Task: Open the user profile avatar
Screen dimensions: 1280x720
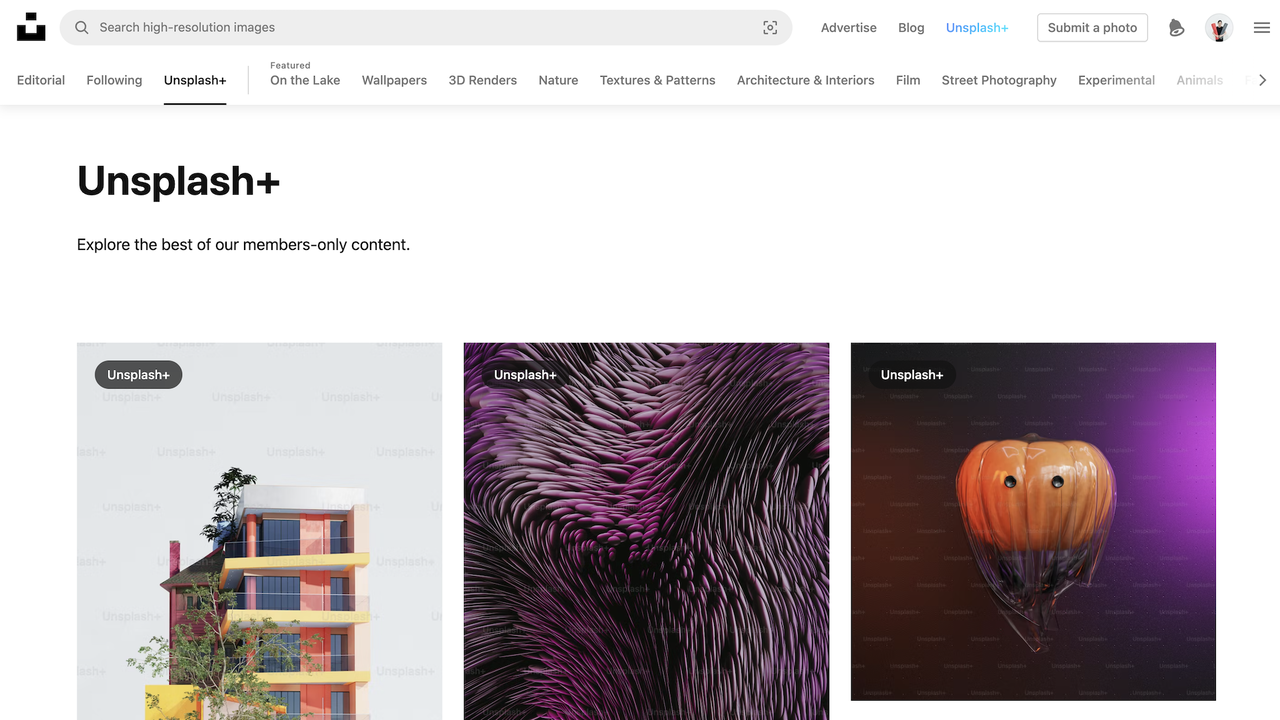Action: click(x=1218, y=28)
